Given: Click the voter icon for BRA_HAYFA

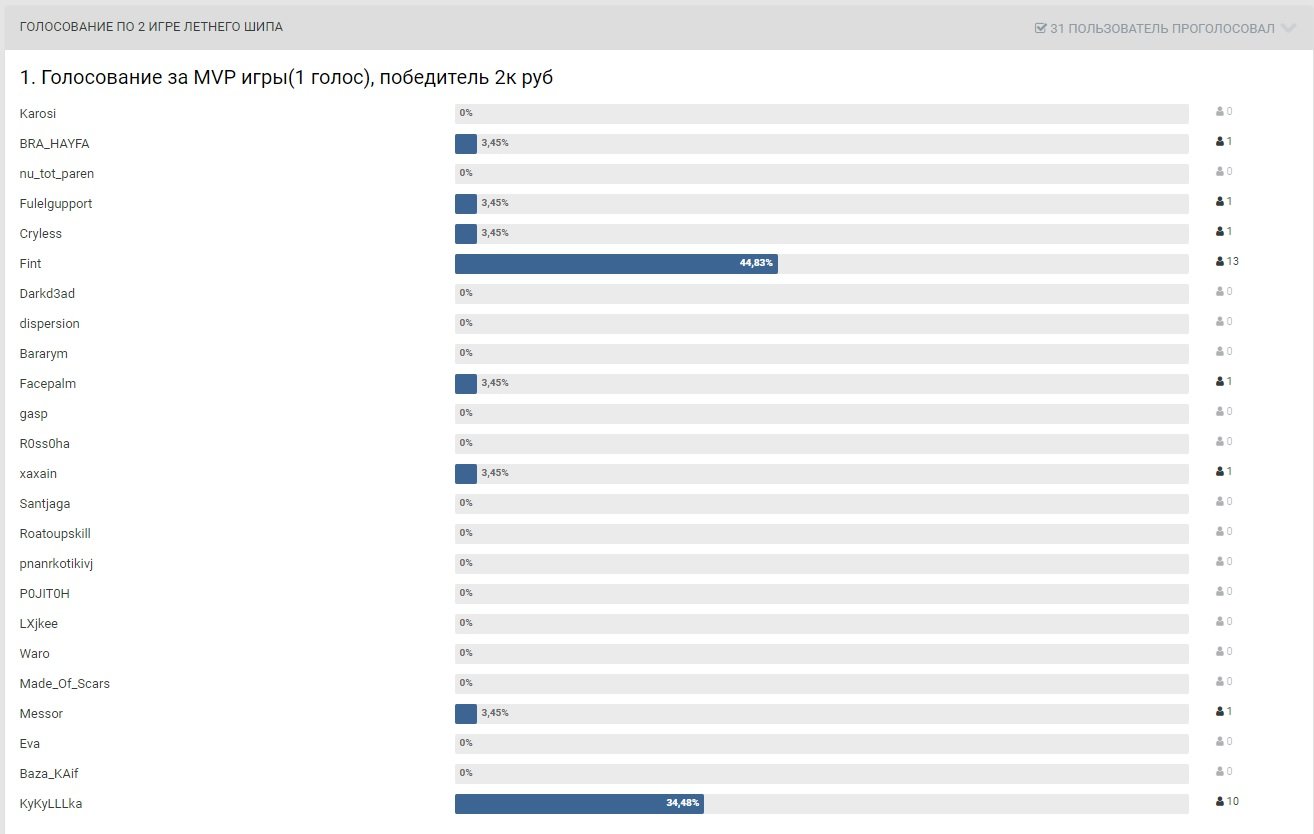Looking at the screenshot, I should 1220,142.
